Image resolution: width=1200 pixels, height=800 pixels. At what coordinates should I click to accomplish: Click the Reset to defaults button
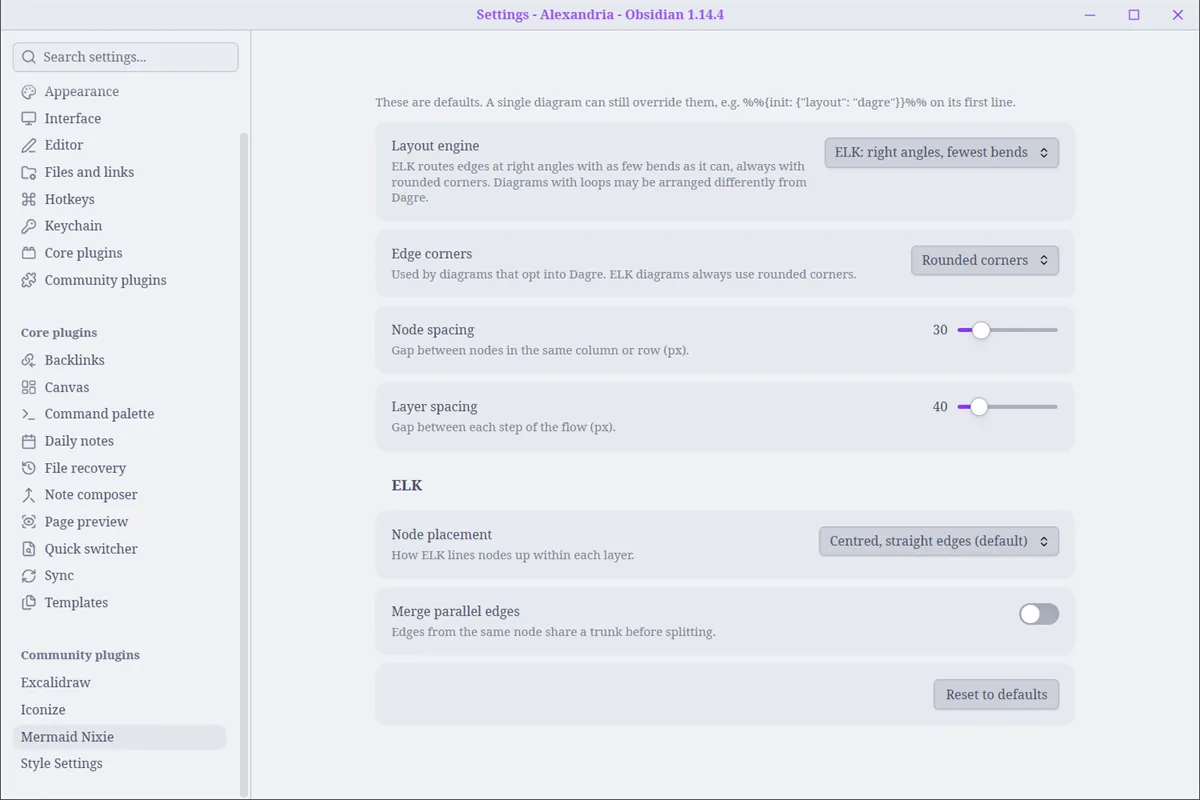tap(996, 695)
